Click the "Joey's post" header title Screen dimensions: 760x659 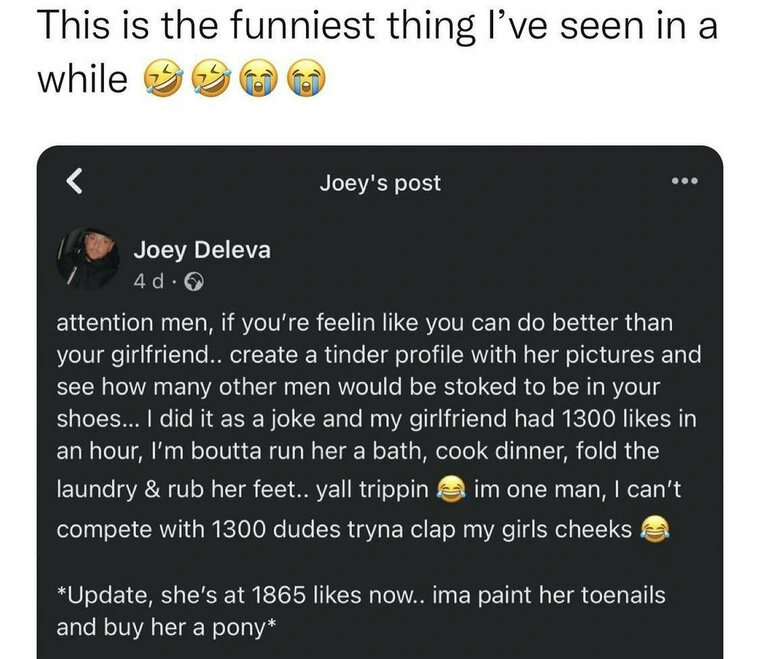(x=380, y=183)
